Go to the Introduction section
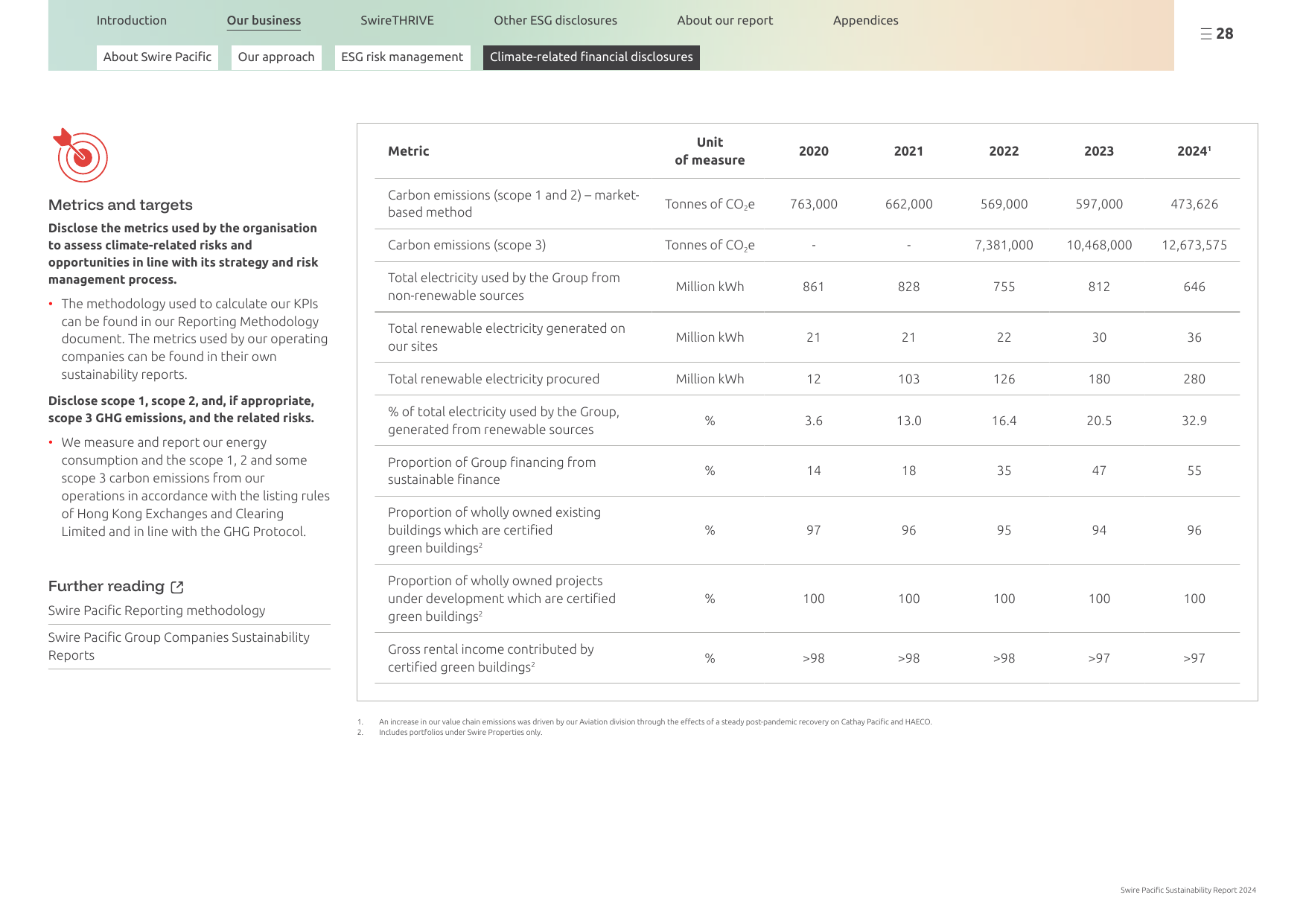 pos(131,20)
